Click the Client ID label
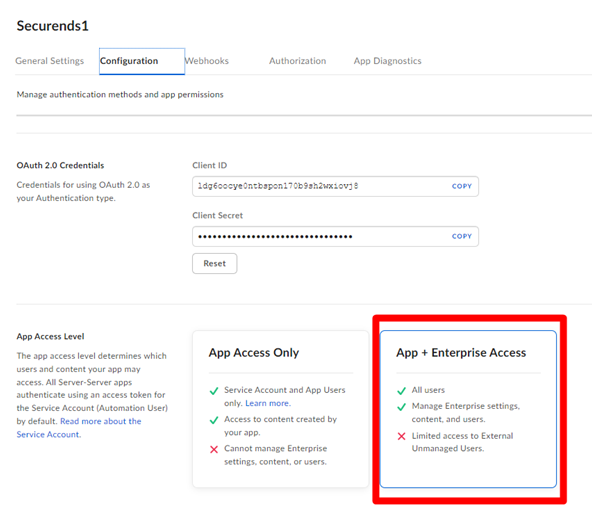Image resolution: width=592 pixels, height=505 pixels. (210, 165)
